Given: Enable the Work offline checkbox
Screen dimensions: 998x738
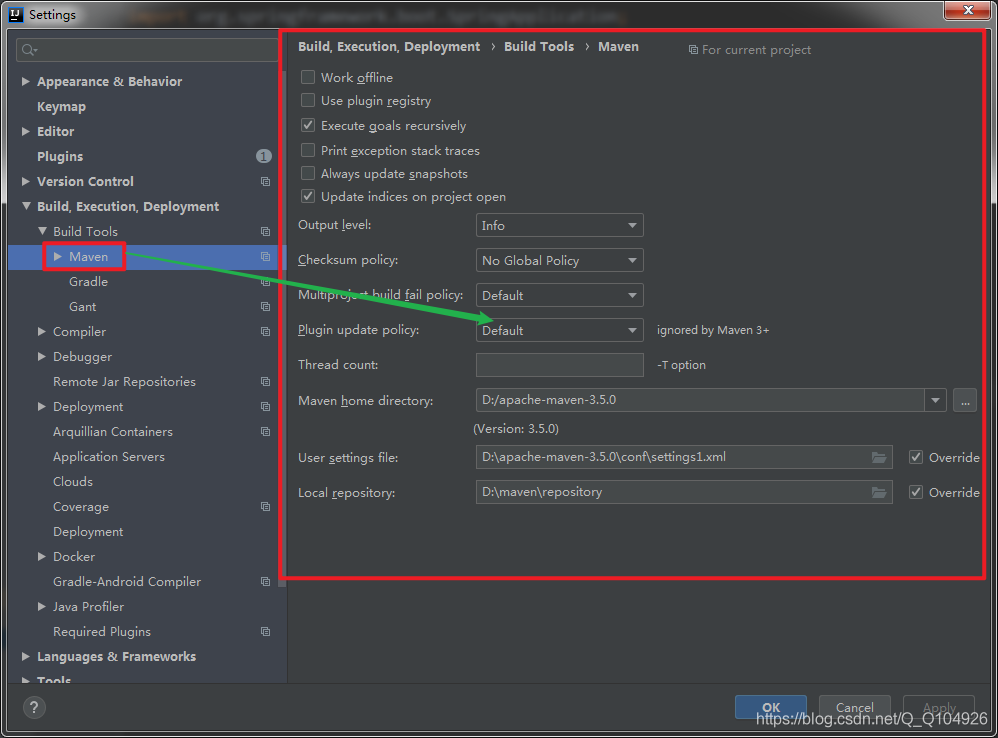Looking at the screenshot, I should [x=307, y=77].
